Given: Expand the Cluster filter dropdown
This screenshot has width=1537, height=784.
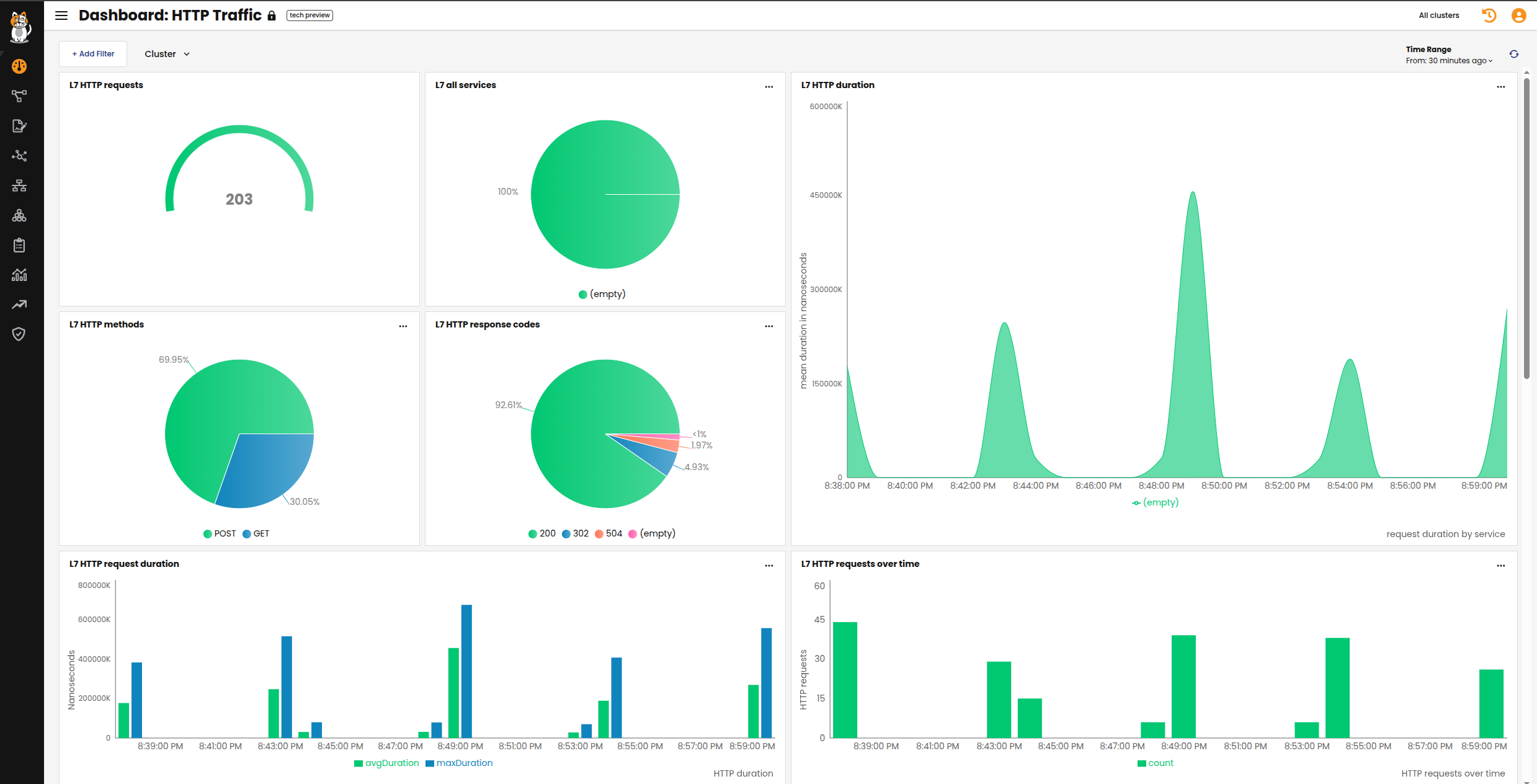Looking at the screenshot, I should [x=167, y=54].
